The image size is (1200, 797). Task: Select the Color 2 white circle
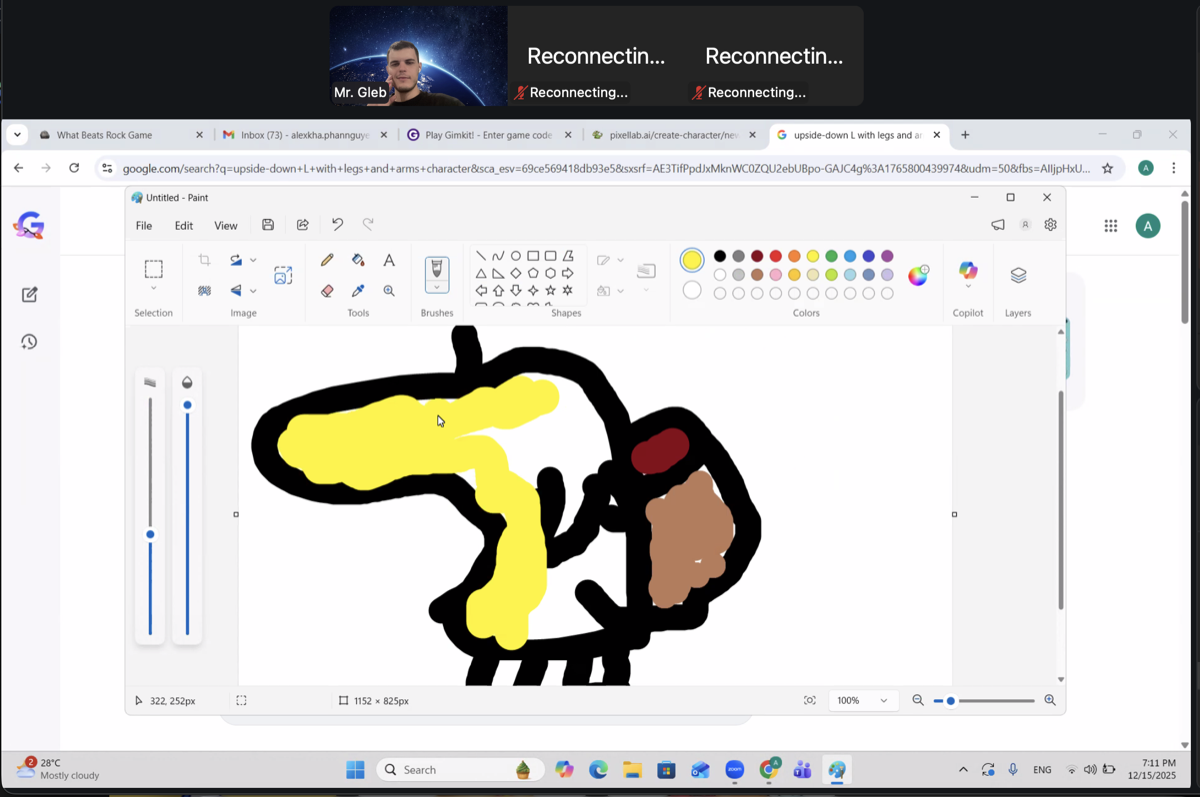click(x=692, y=291)
